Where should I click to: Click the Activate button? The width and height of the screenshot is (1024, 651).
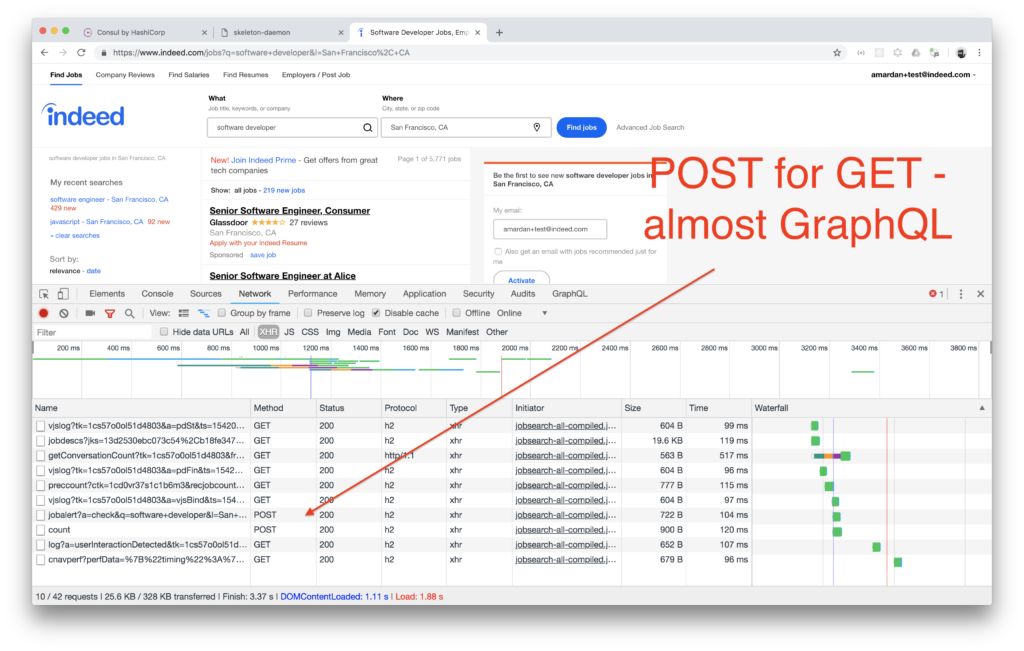pyautogui.click(x=521, y=279)
